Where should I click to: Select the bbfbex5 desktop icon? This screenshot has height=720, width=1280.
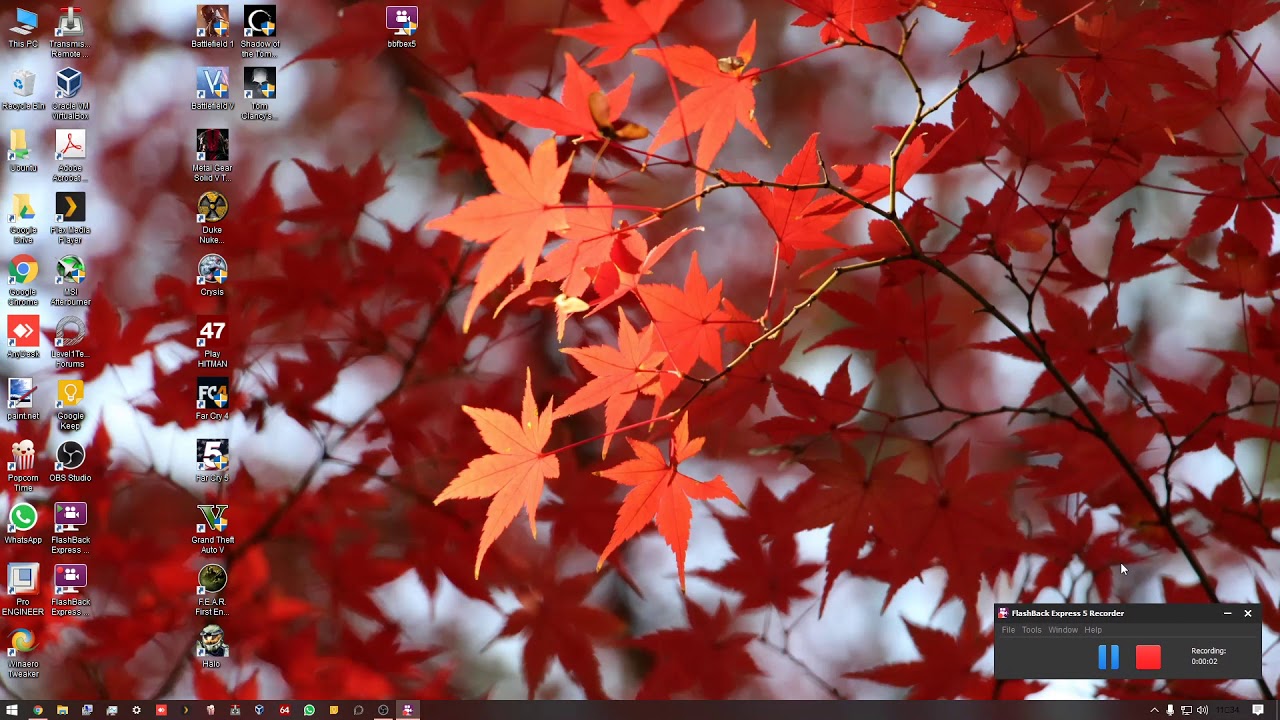(x=402, y=27)
